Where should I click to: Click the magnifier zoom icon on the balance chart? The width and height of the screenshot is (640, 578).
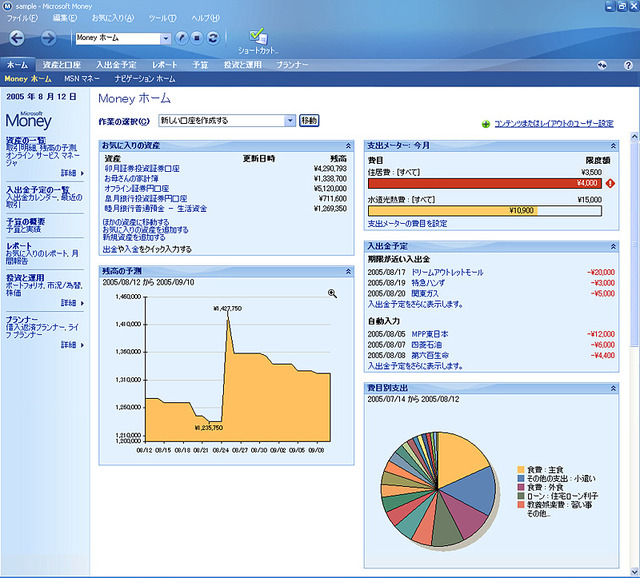pos(332,293)
